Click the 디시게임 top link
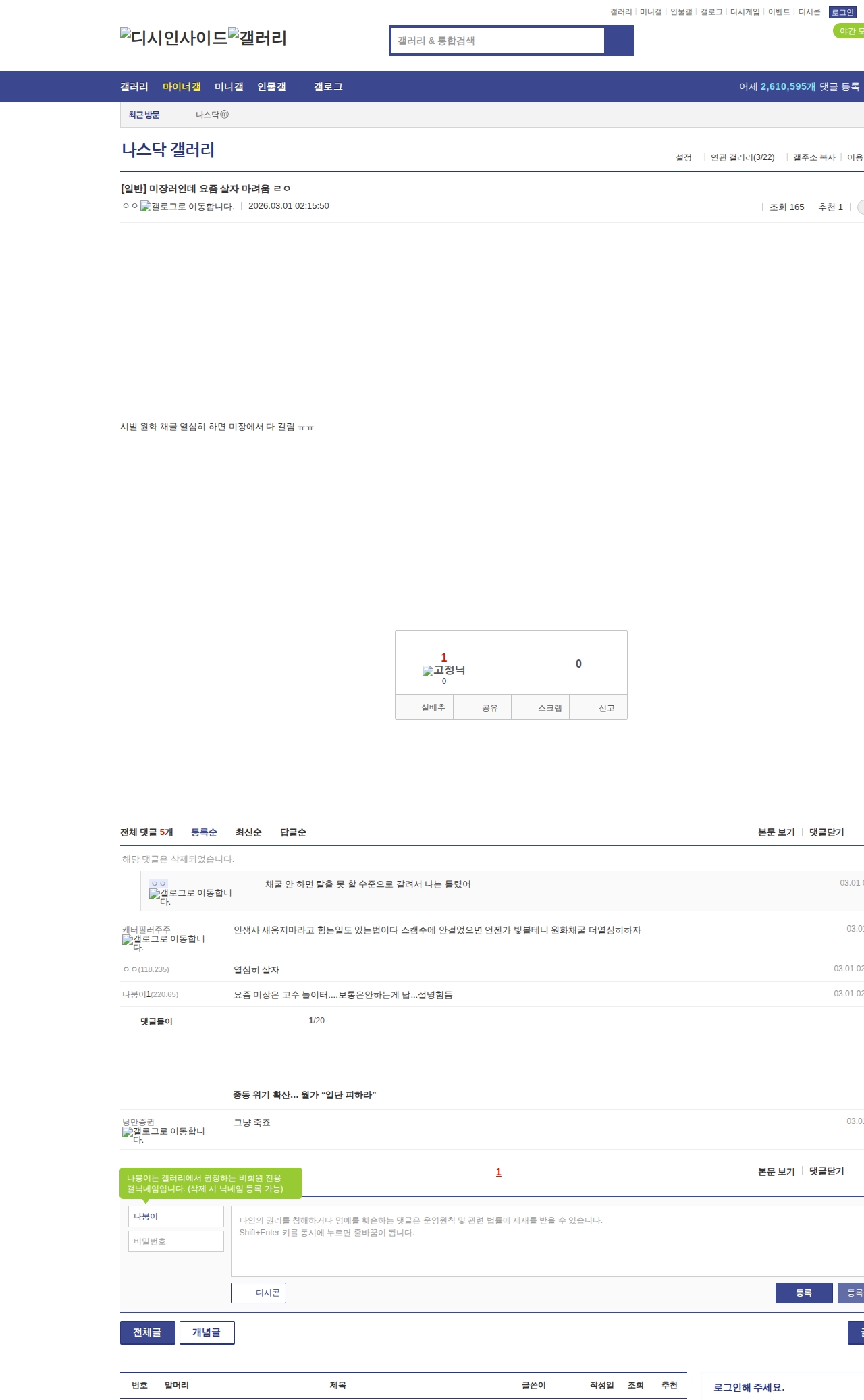 click(x=745, y=12)
